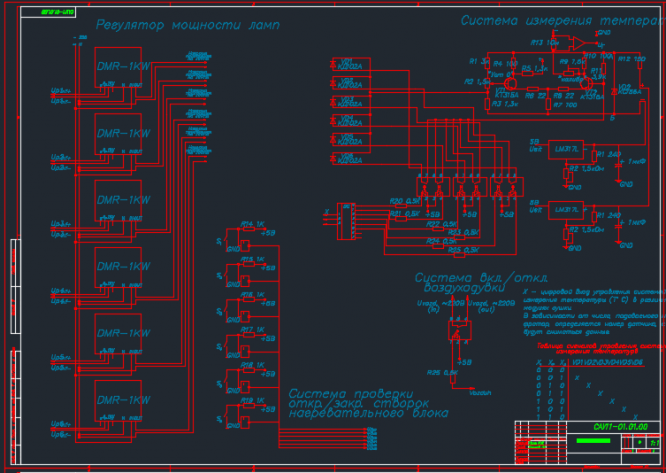Select the R4 100 resistor label

point(505,64)
